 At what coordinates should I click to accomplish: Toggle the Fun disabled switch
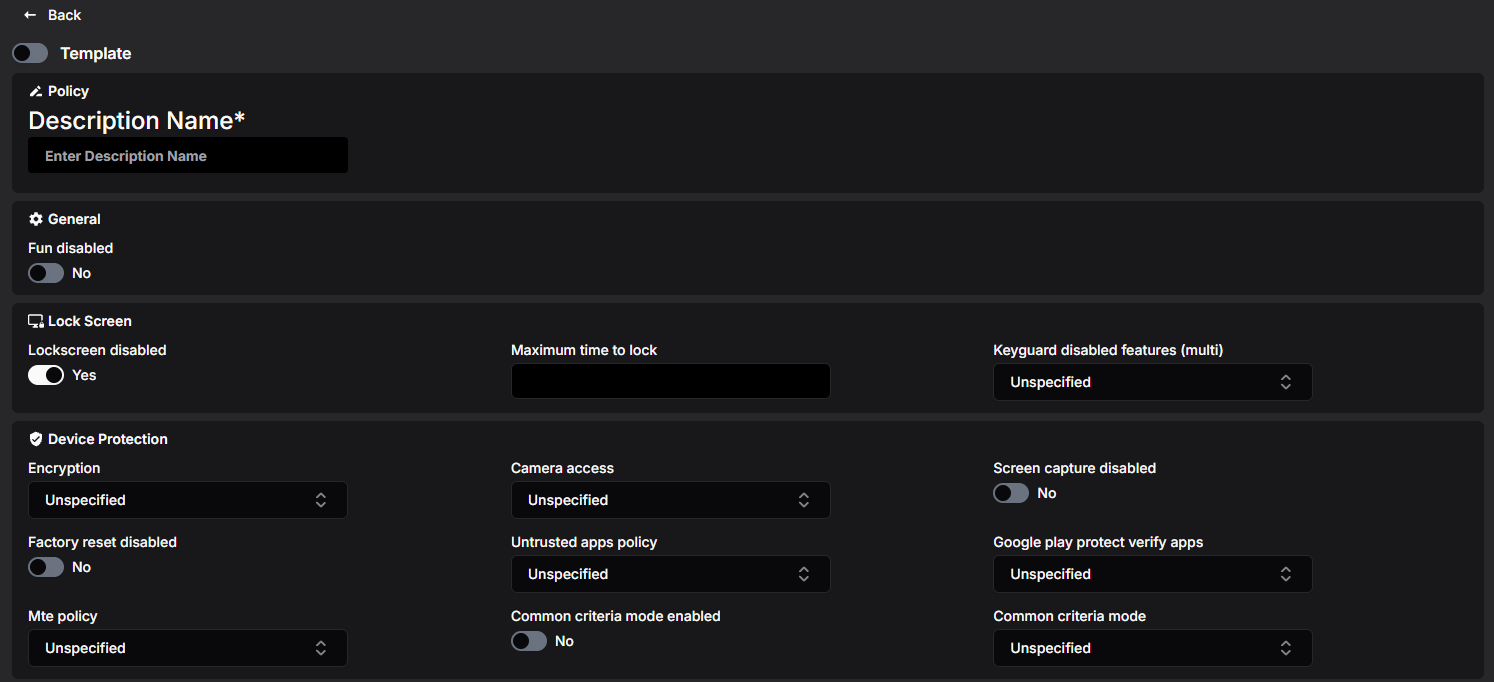pos(46,273)
